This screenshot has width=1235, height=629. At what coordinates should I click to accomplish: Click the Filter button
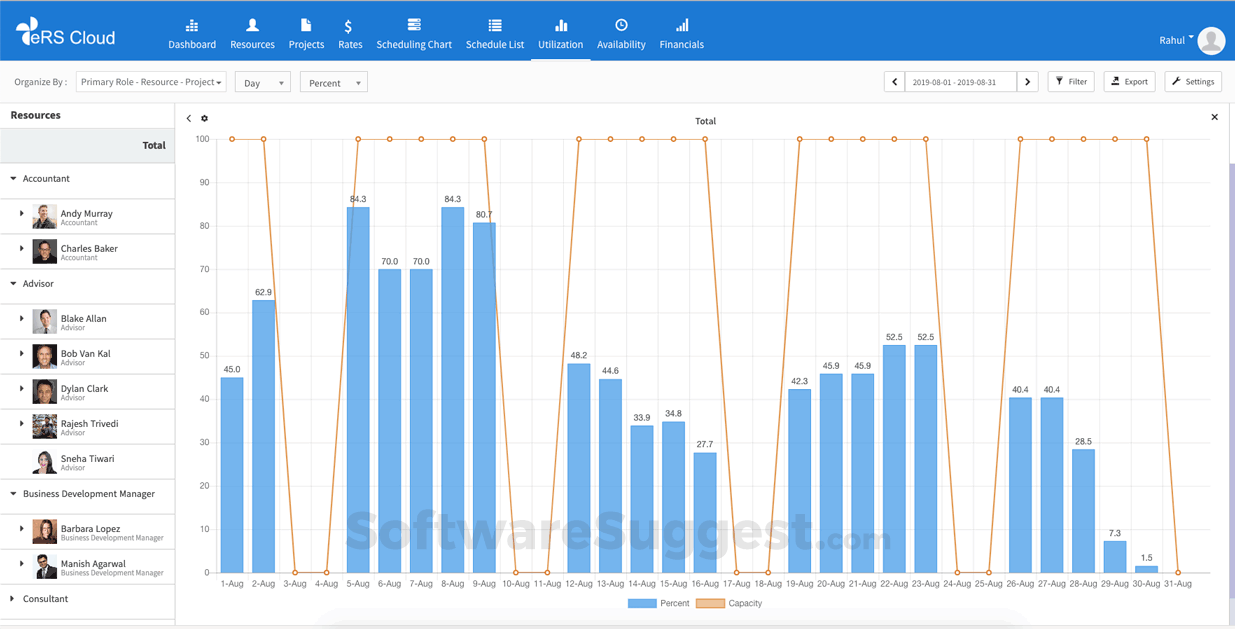coord(1071,82)
